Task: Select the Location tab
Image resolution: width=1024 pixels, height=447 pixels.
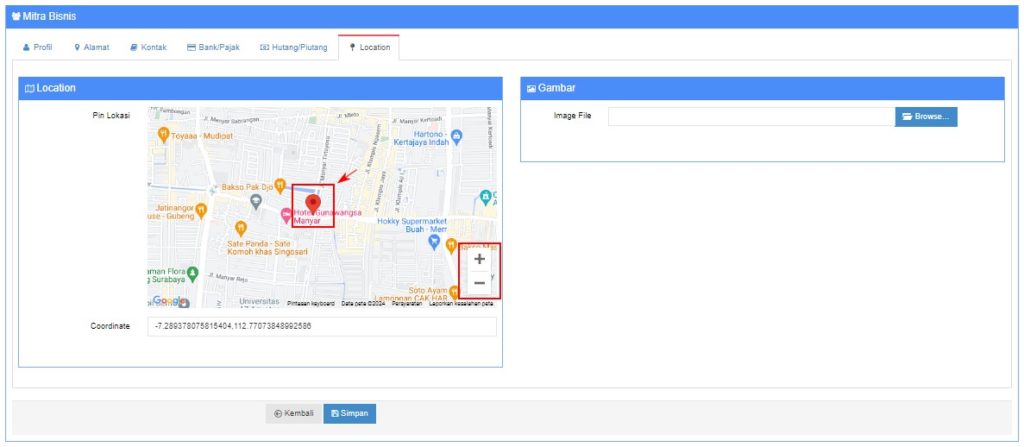Action: [369, 48]
